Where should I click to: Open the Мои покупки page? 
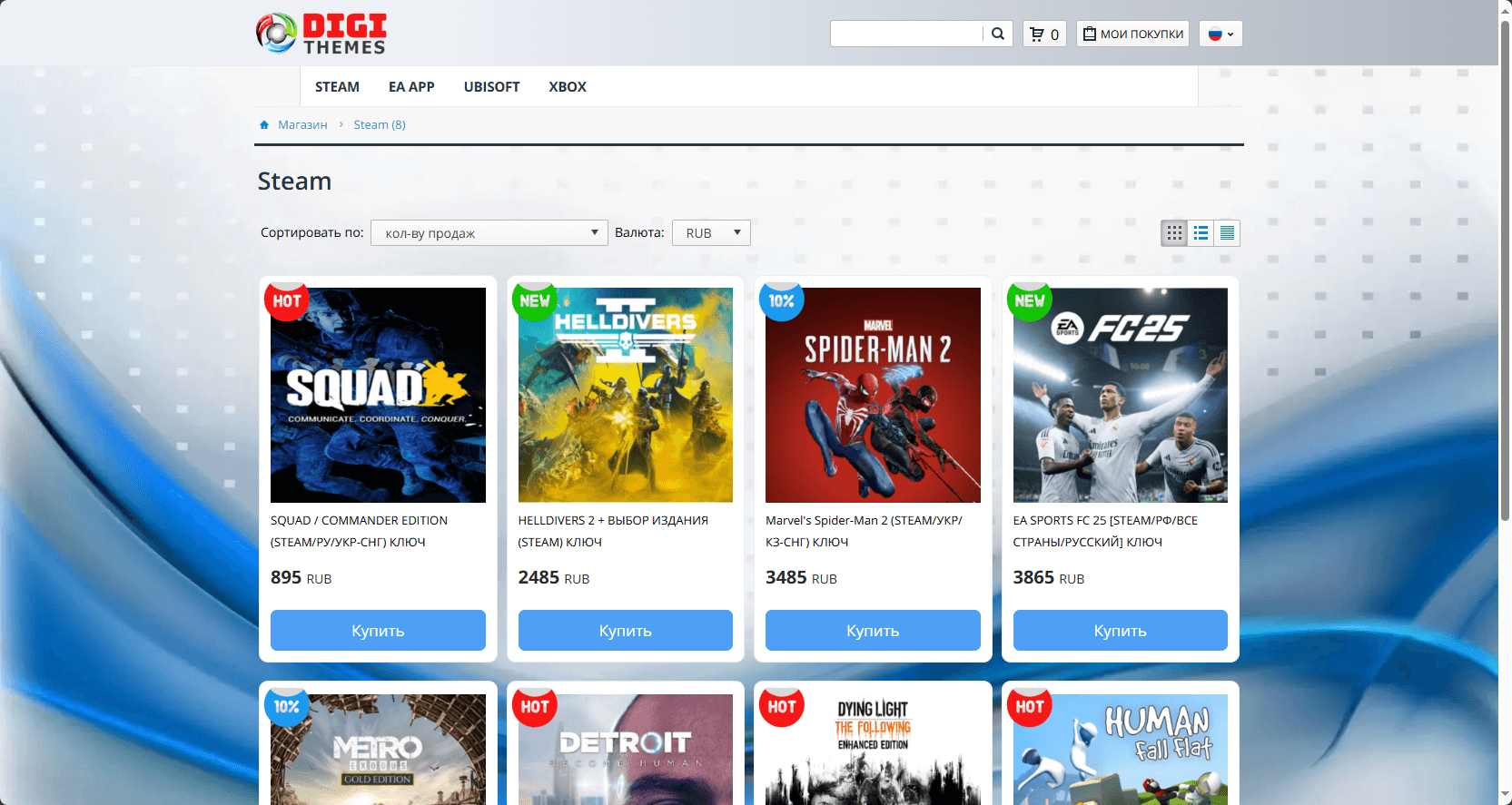pyautogui.click(x=1133, y=34)
